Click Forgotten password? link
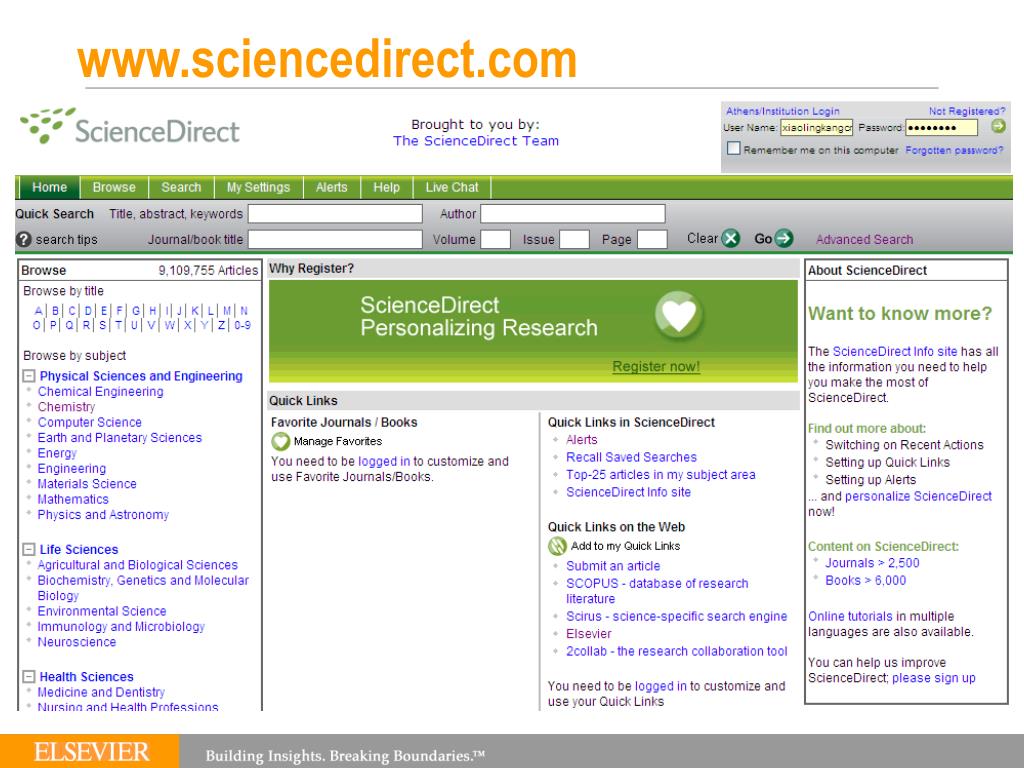 point(954,150)
